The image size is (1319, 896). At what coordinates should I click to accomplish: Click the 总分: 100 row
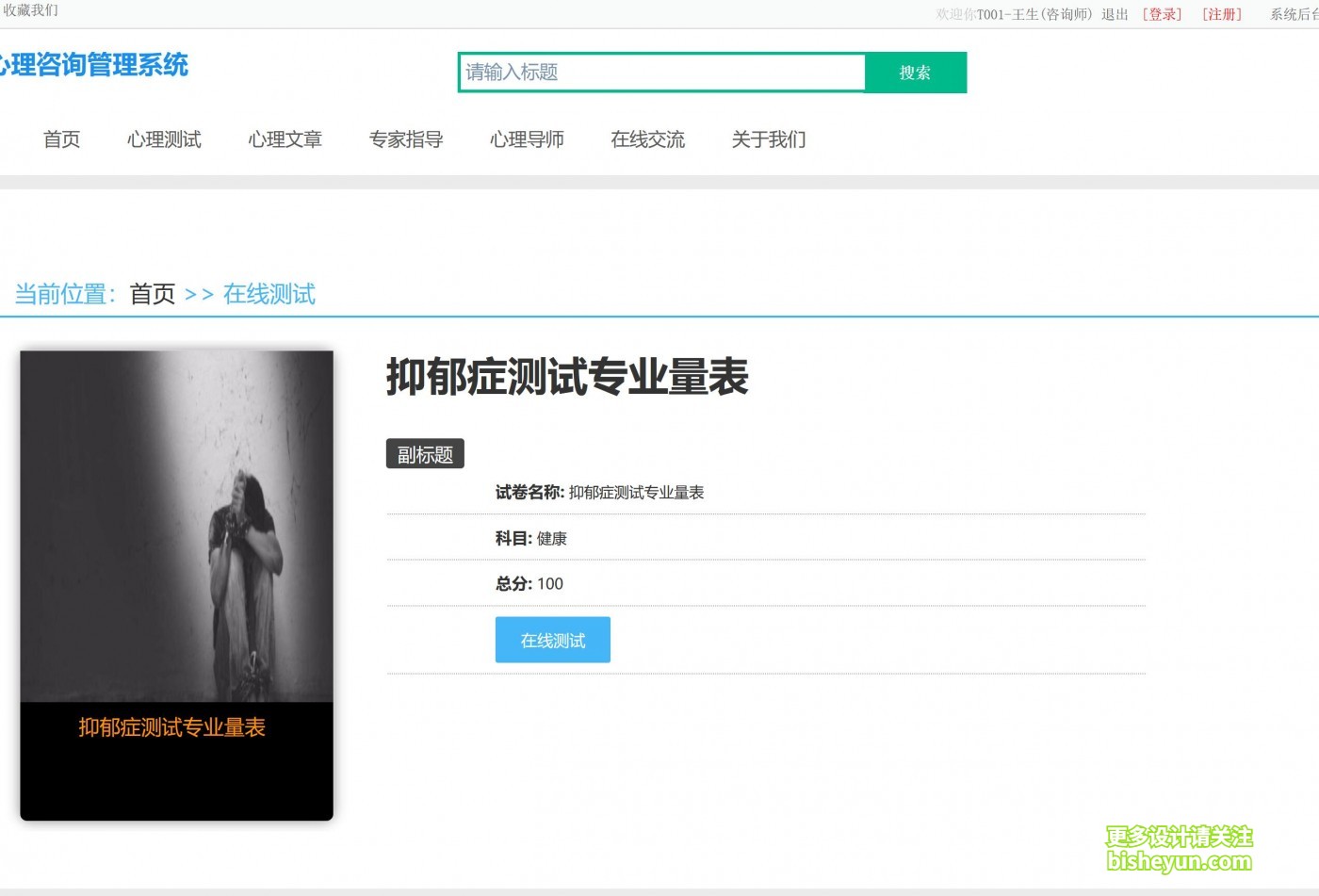(766, 583)
